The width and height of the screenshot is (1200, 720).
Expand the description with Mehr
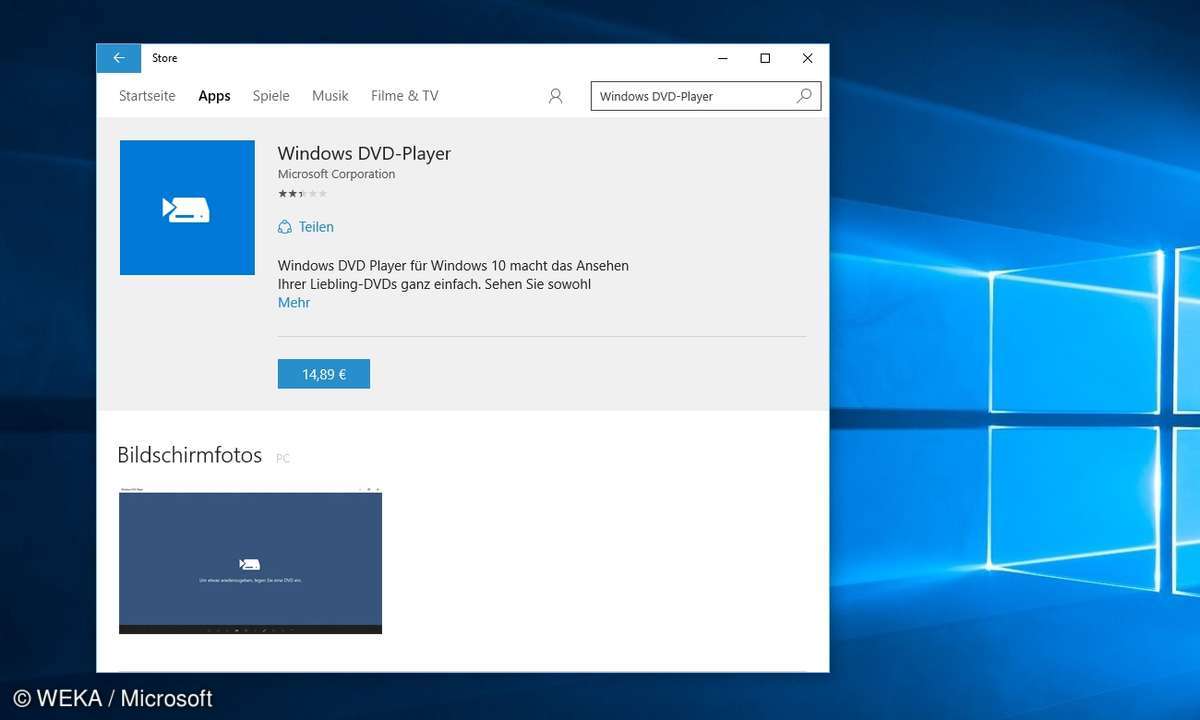click(294, 302)
